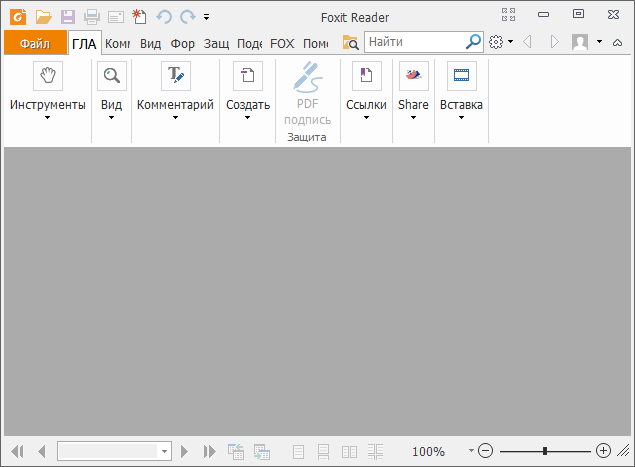Click the Share icon in the ribbon

(413, 76)
